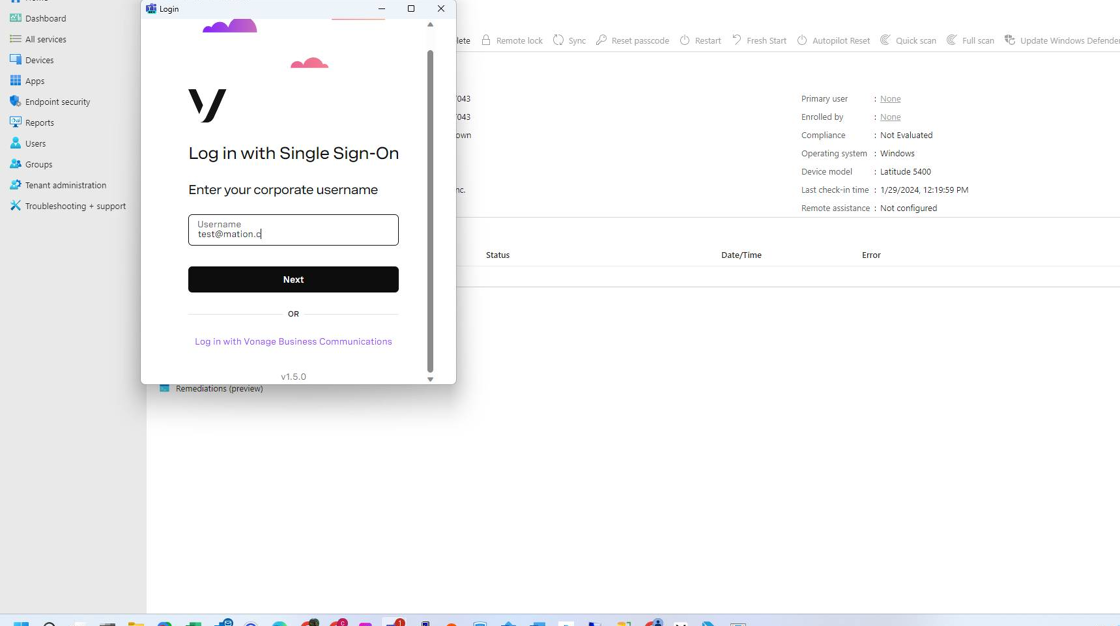Click the 'Windows' operating system value
Screen dimensions: 1120x626
897,153
